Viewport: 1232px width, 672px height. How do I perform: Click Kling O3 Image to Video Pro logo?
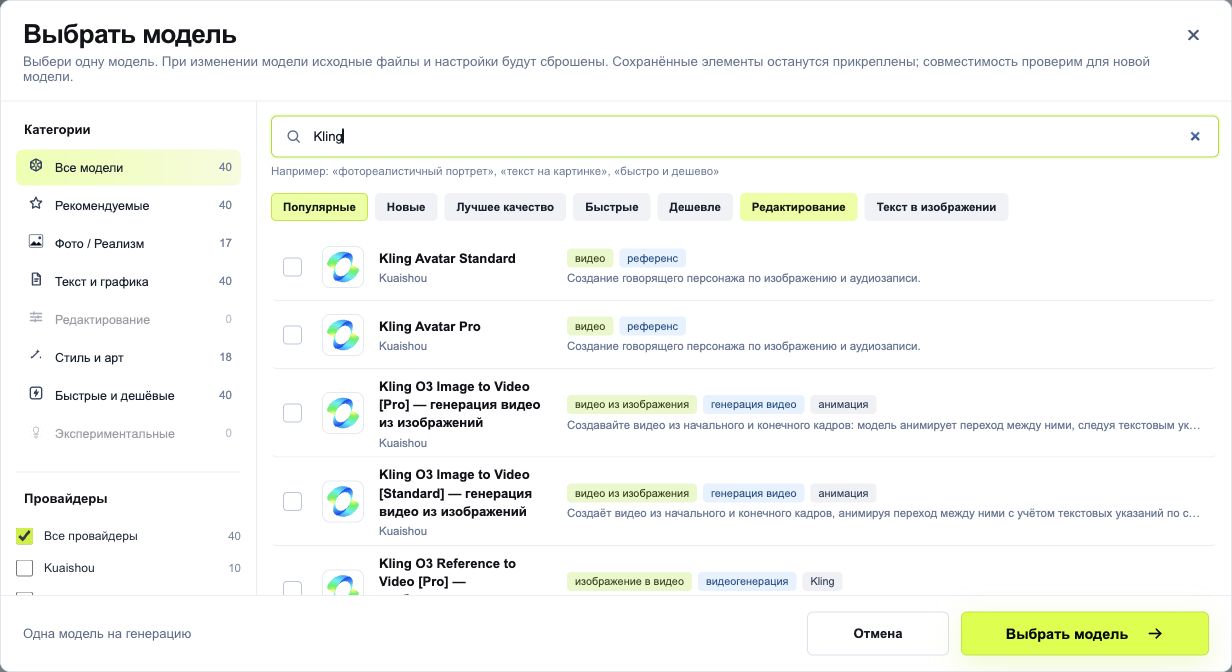coord(343,413)
